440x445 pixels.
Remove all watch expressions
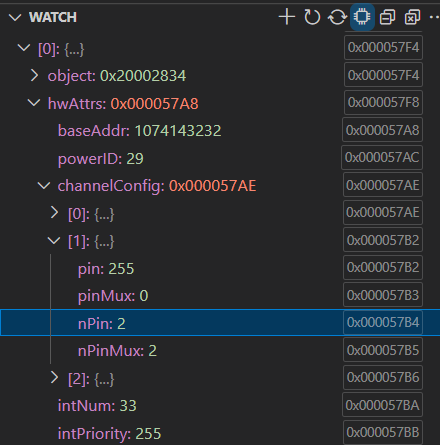pos(412,17)
